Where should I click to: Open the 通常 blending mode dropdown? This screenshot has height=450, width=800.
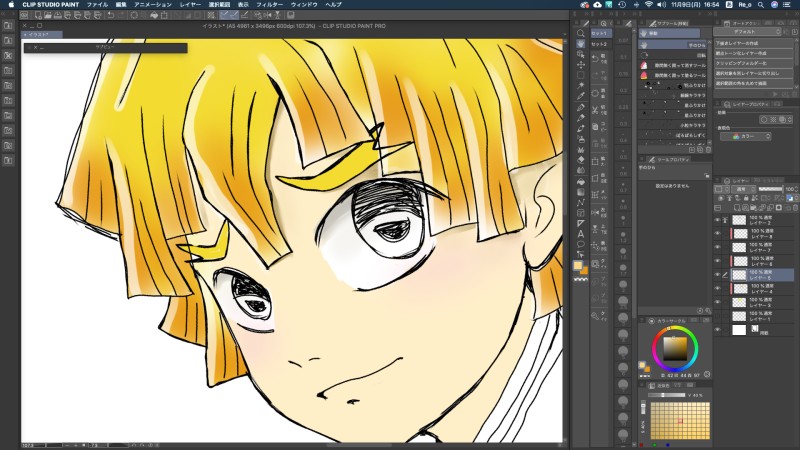(x=744, y=189)
